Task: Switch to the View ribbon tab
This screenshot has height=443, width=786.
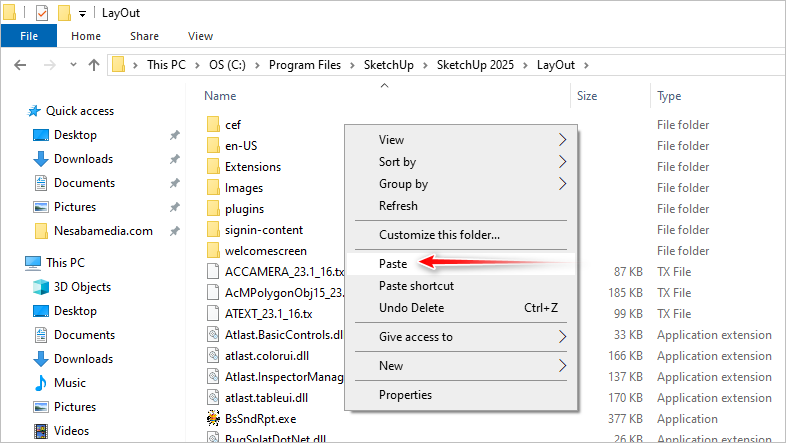Action: point(201,36)
